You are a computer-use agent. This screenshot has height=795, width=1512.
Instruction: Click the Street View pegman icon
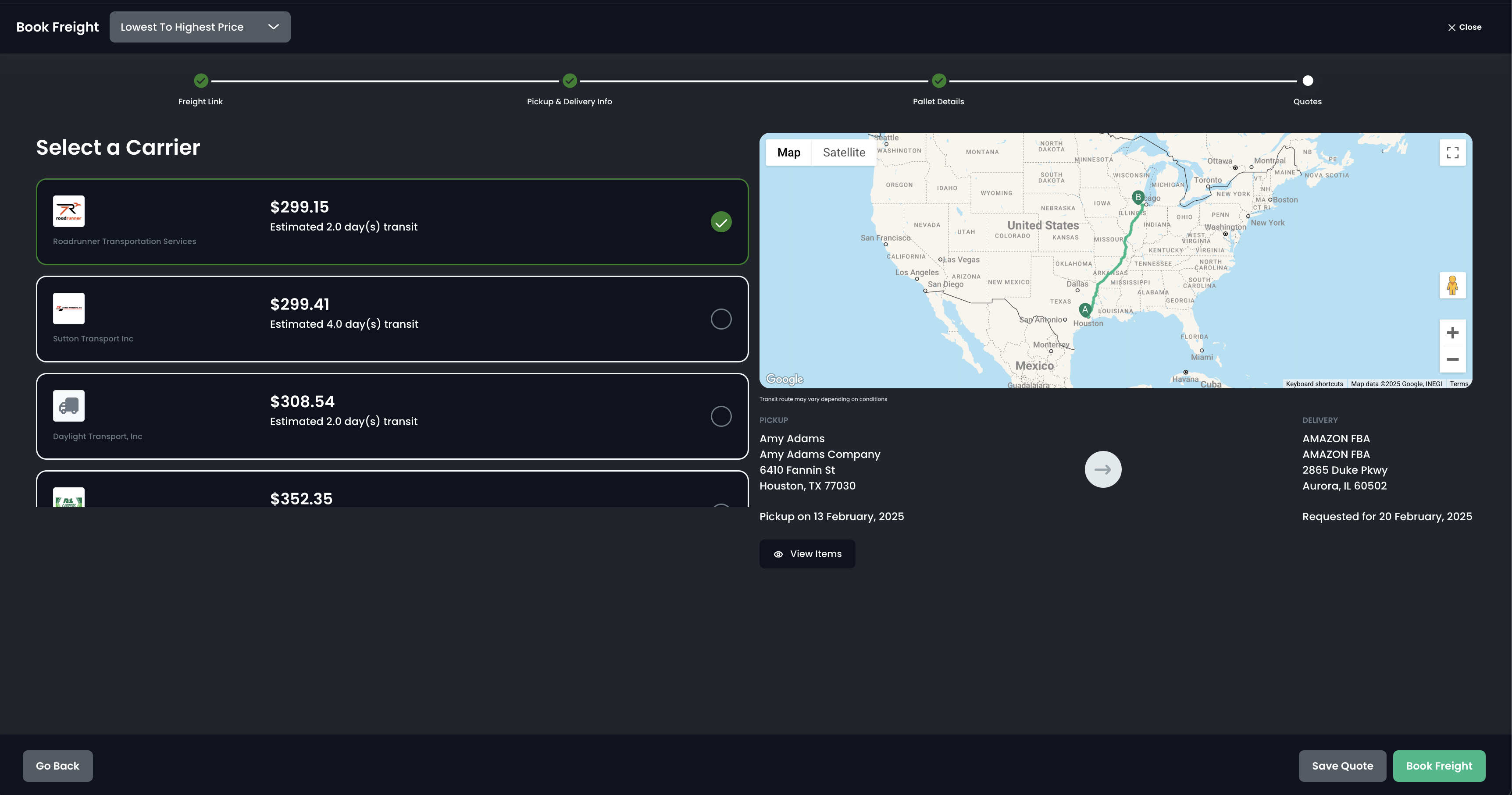tap(1452, 285)
